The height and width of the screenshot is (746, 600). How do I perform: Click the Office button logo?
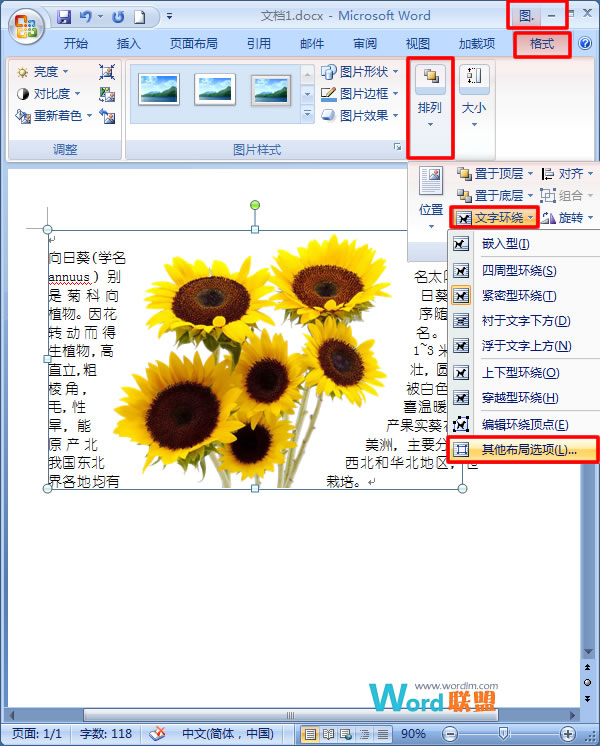[26, 26]
